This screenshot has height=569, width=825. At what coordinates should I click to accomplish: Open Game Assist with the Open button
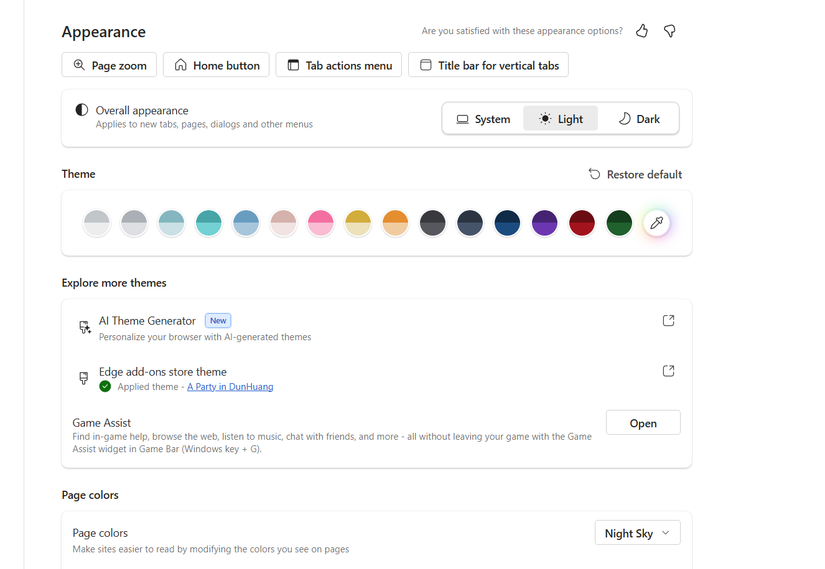pos(643,423)
